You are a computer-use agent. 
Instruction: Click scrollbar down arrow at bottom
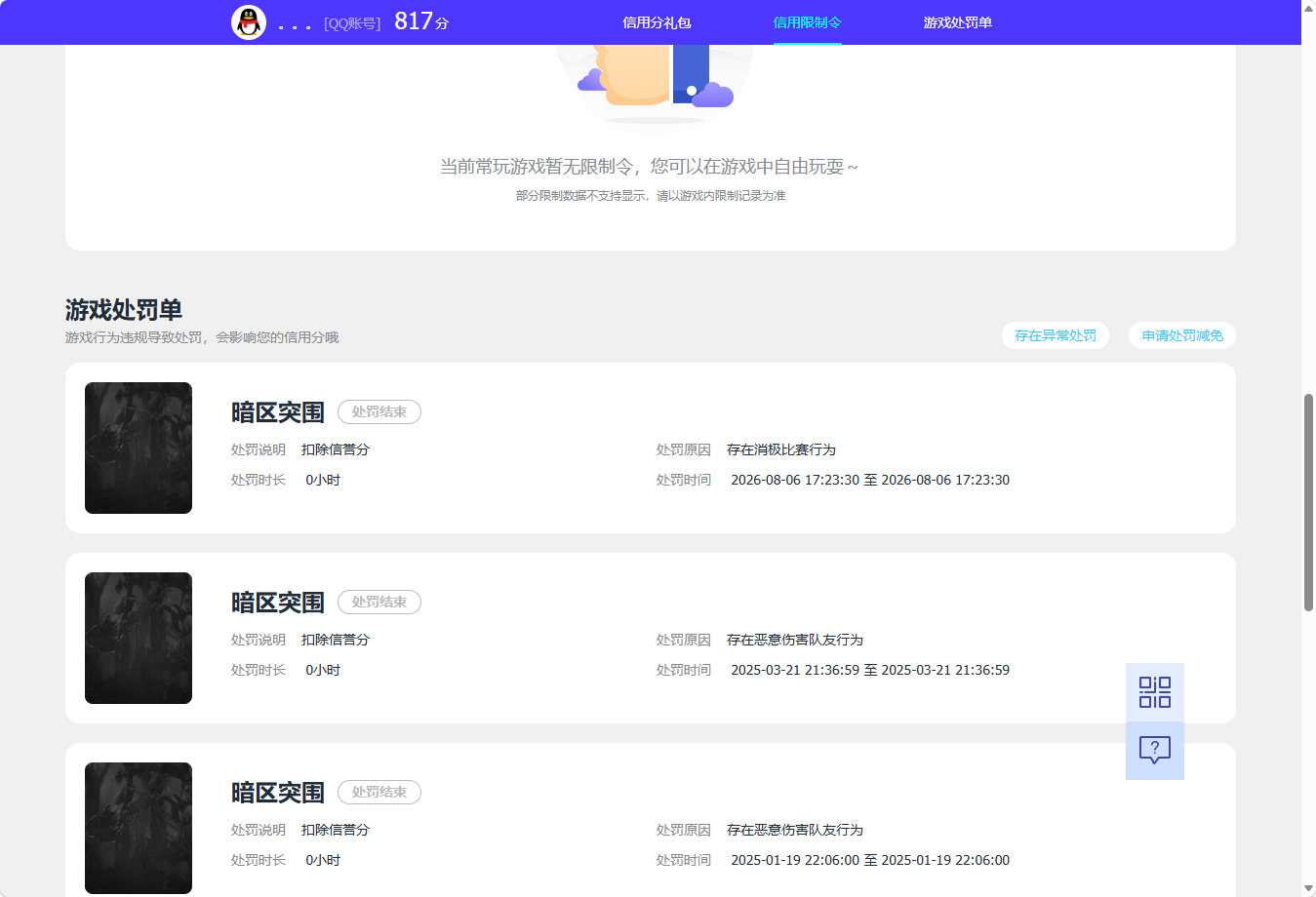tap(1308, 889)
